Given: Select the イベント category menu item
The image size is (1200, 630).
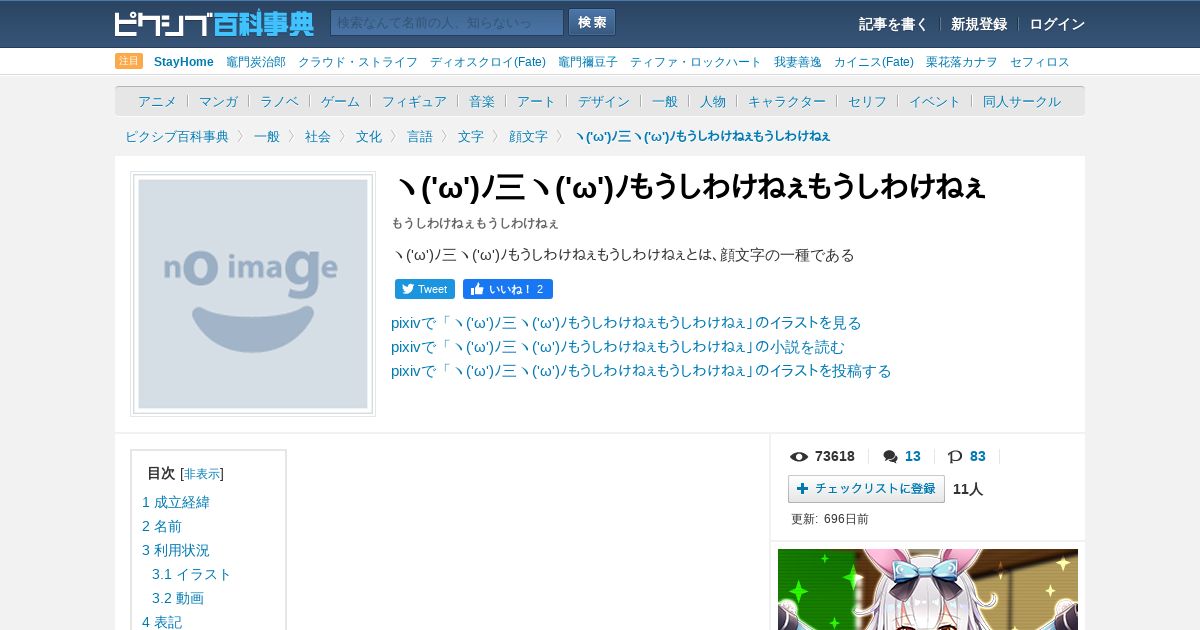Looking at the screenshot, I should (935, 101).
